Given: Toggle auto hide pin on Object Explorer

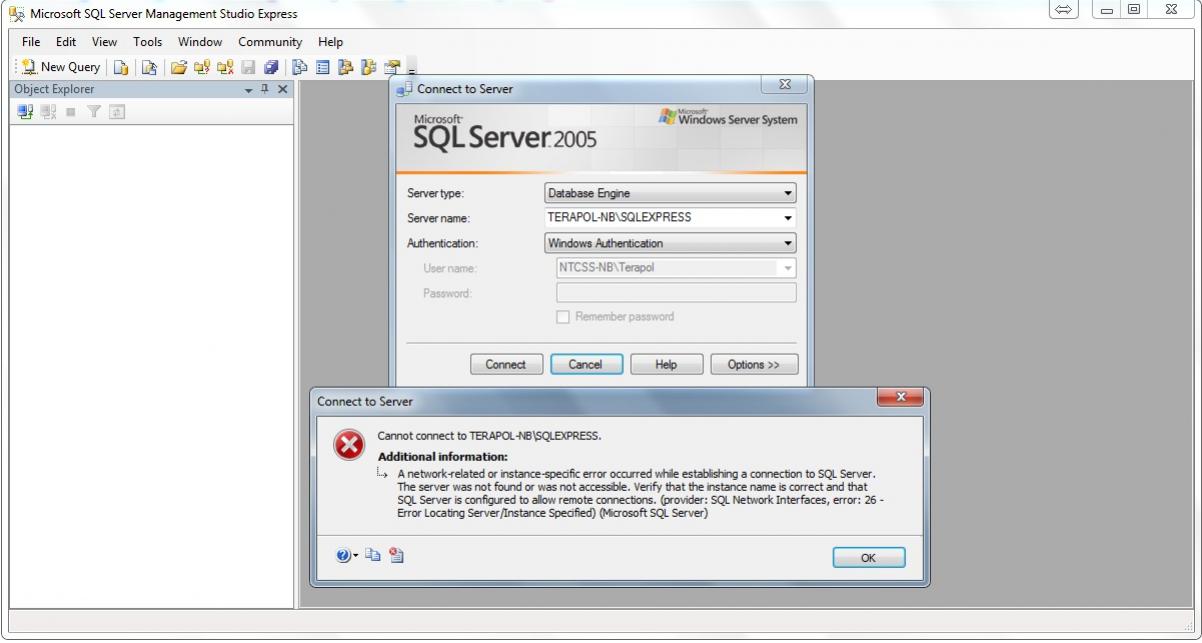Looking at the screenshot, I should [x=265, y=90].
